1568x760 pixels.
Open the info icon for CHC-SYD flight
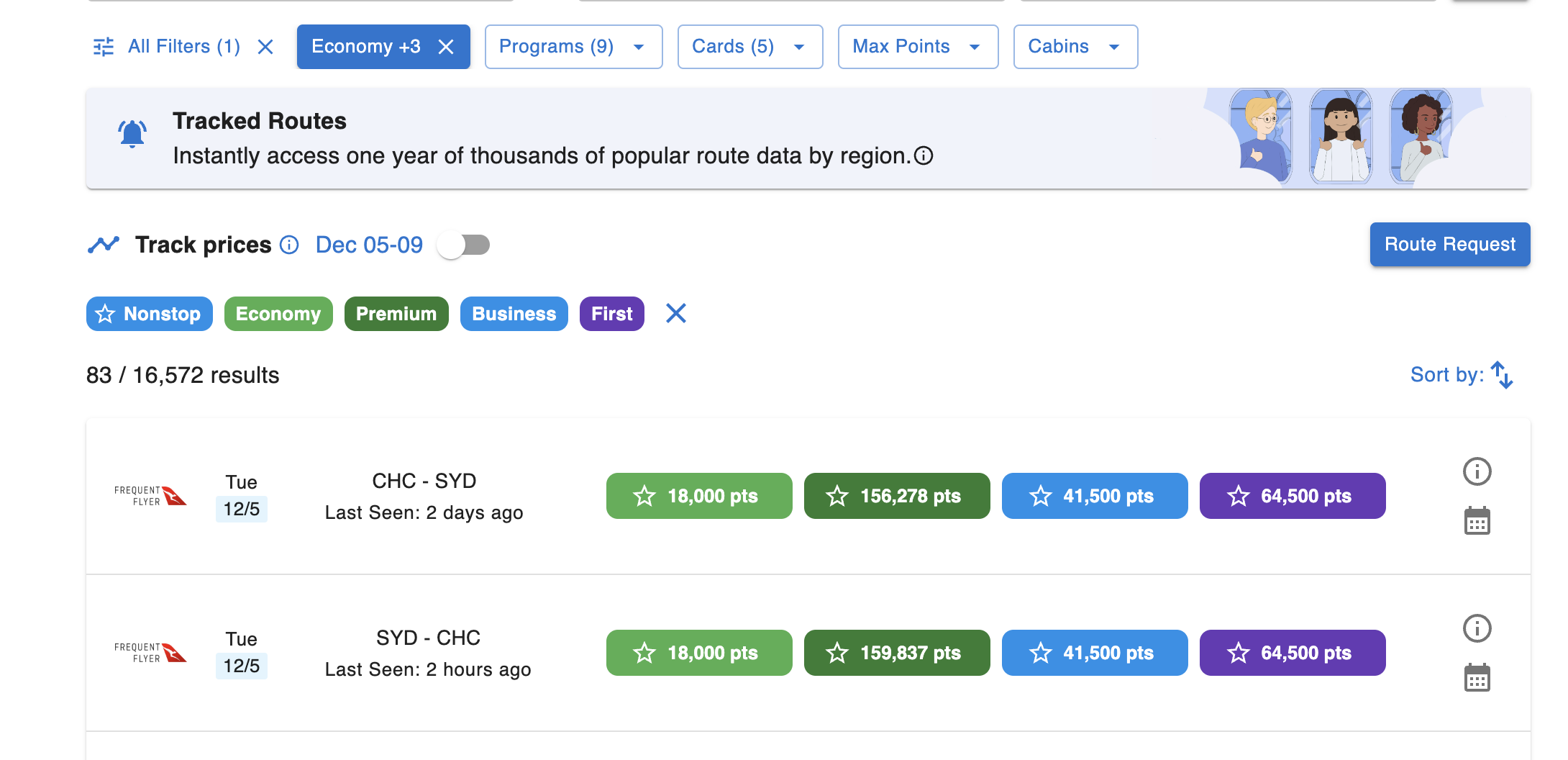[x=1477, y=471]
